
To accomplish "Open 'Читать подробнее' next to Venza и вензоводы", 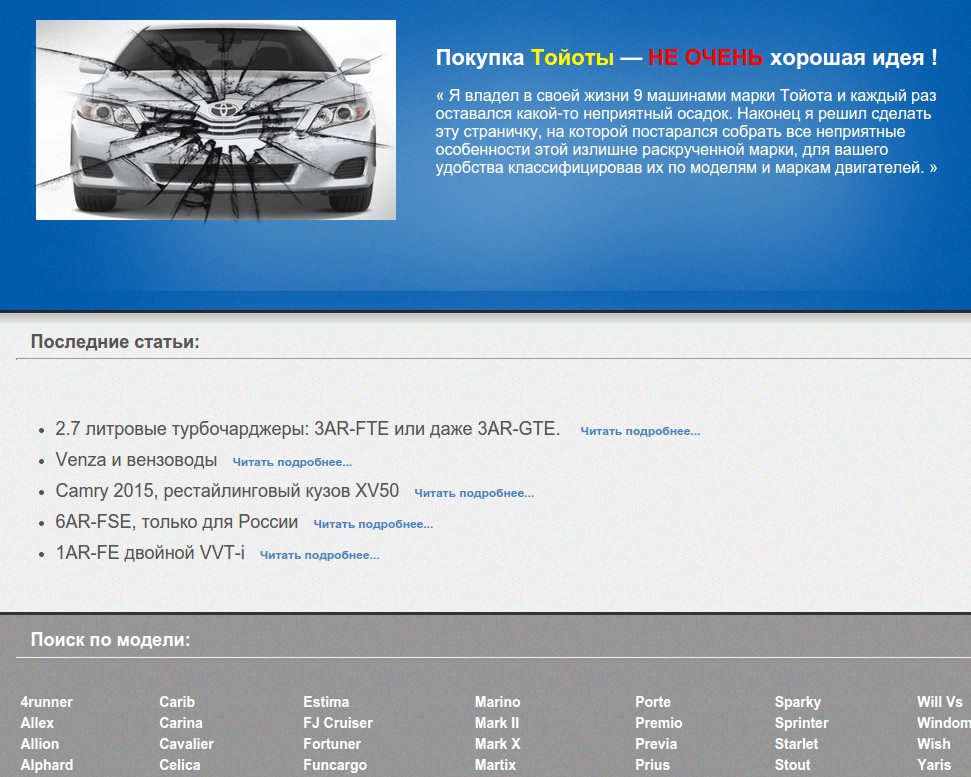I will pyautogui.click(x=292, y=462).
